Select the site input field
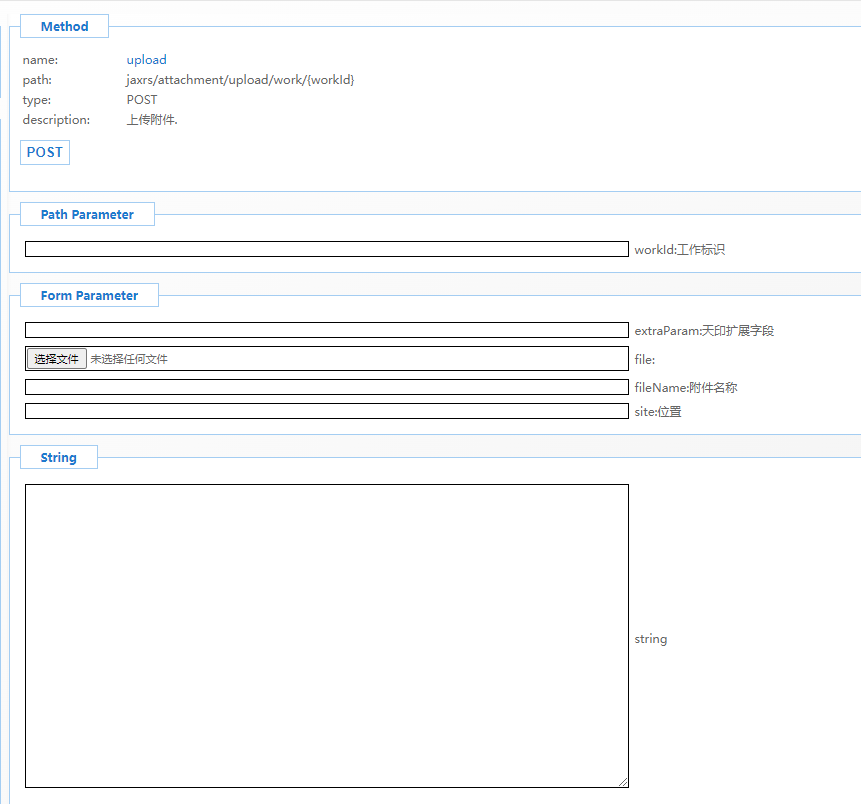Viewport: 861px width, 804px height. (x=326, y=411)
